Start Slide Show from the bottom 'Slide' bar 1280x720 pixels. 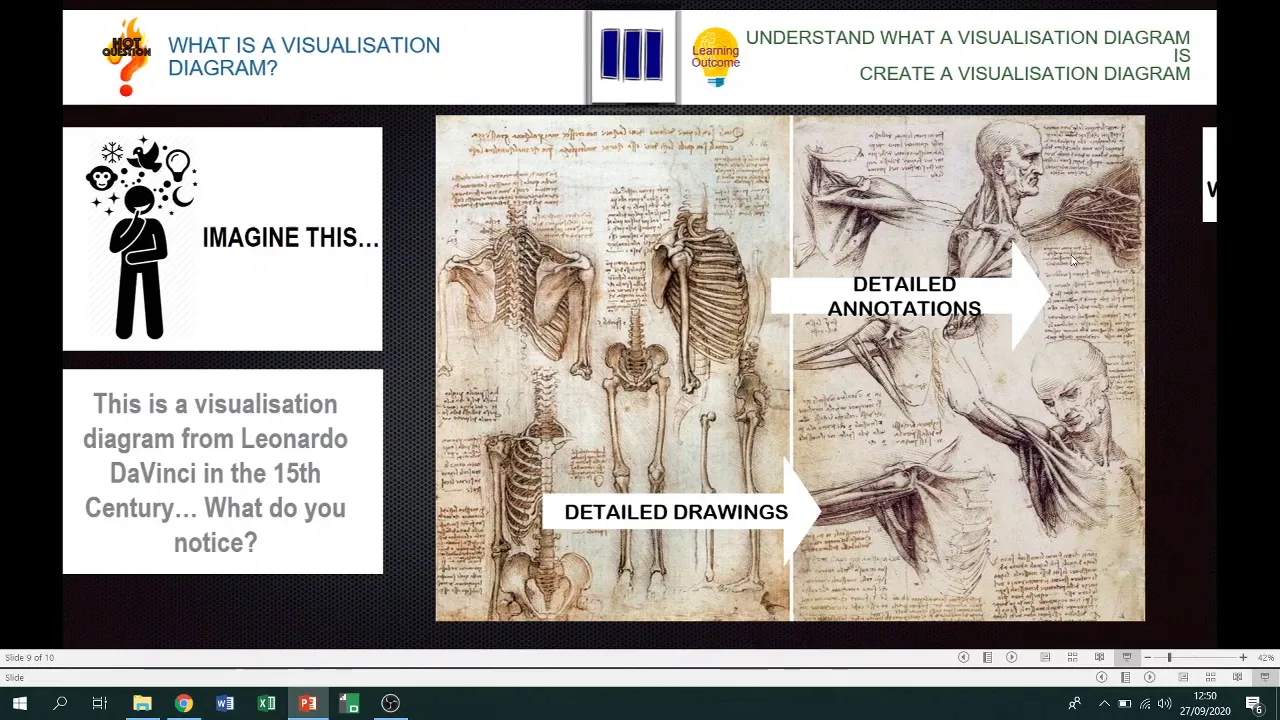[1265, 677]
